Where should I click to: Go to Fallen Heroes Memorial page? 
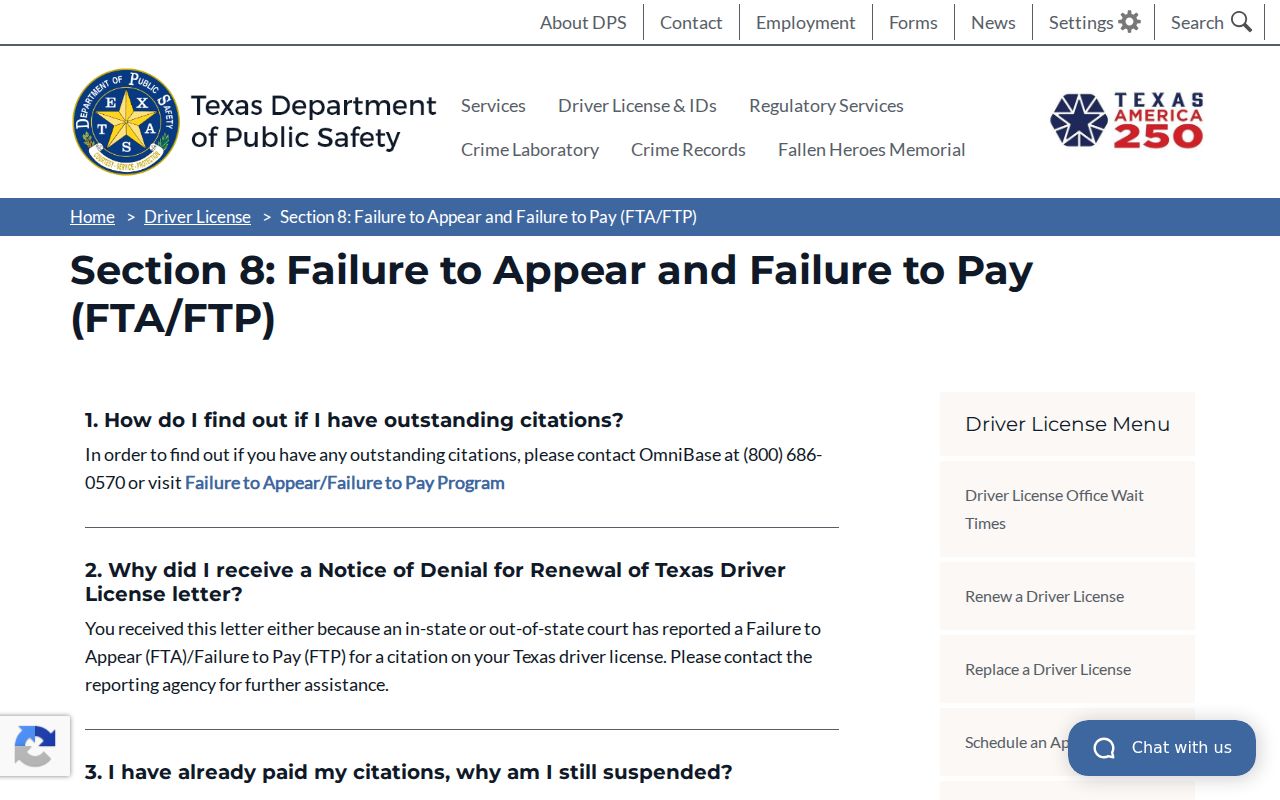(x=872, y=149)
